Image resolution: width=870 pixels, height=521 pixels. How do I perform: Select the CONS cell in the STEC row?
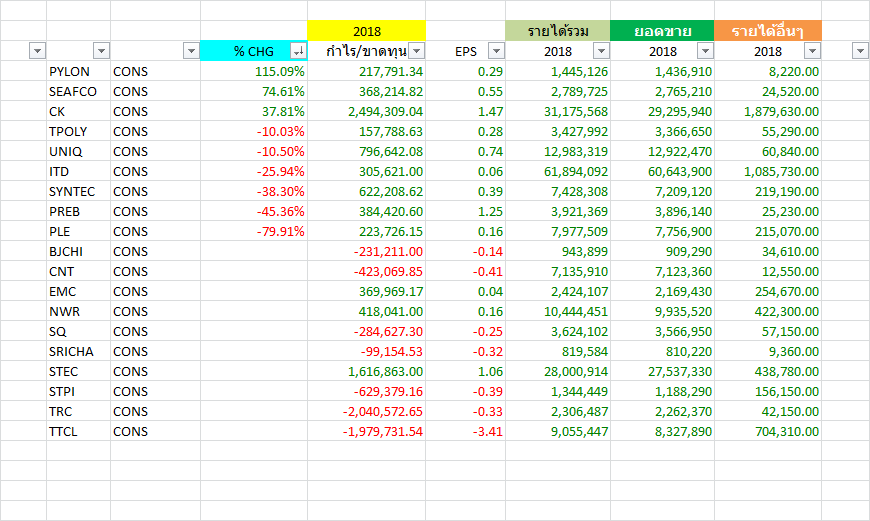pos(155,371)
